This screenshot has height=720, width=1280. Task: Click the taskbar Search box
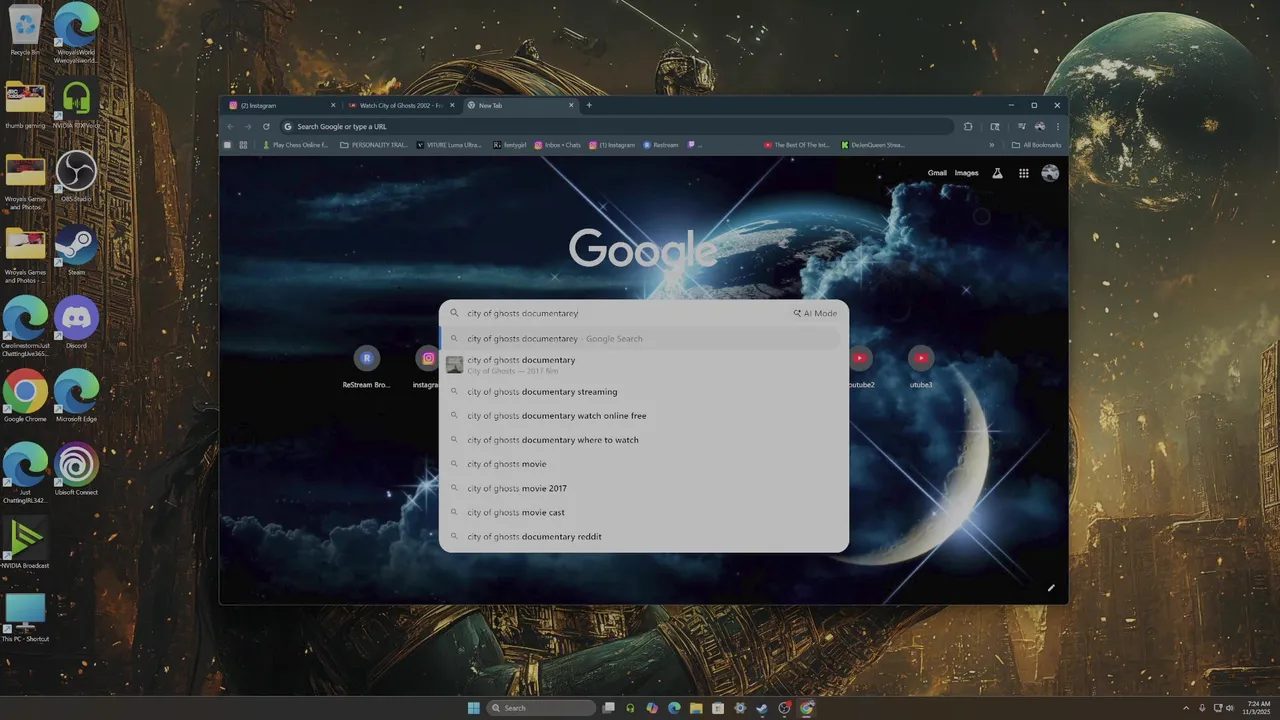pos(539,708)
